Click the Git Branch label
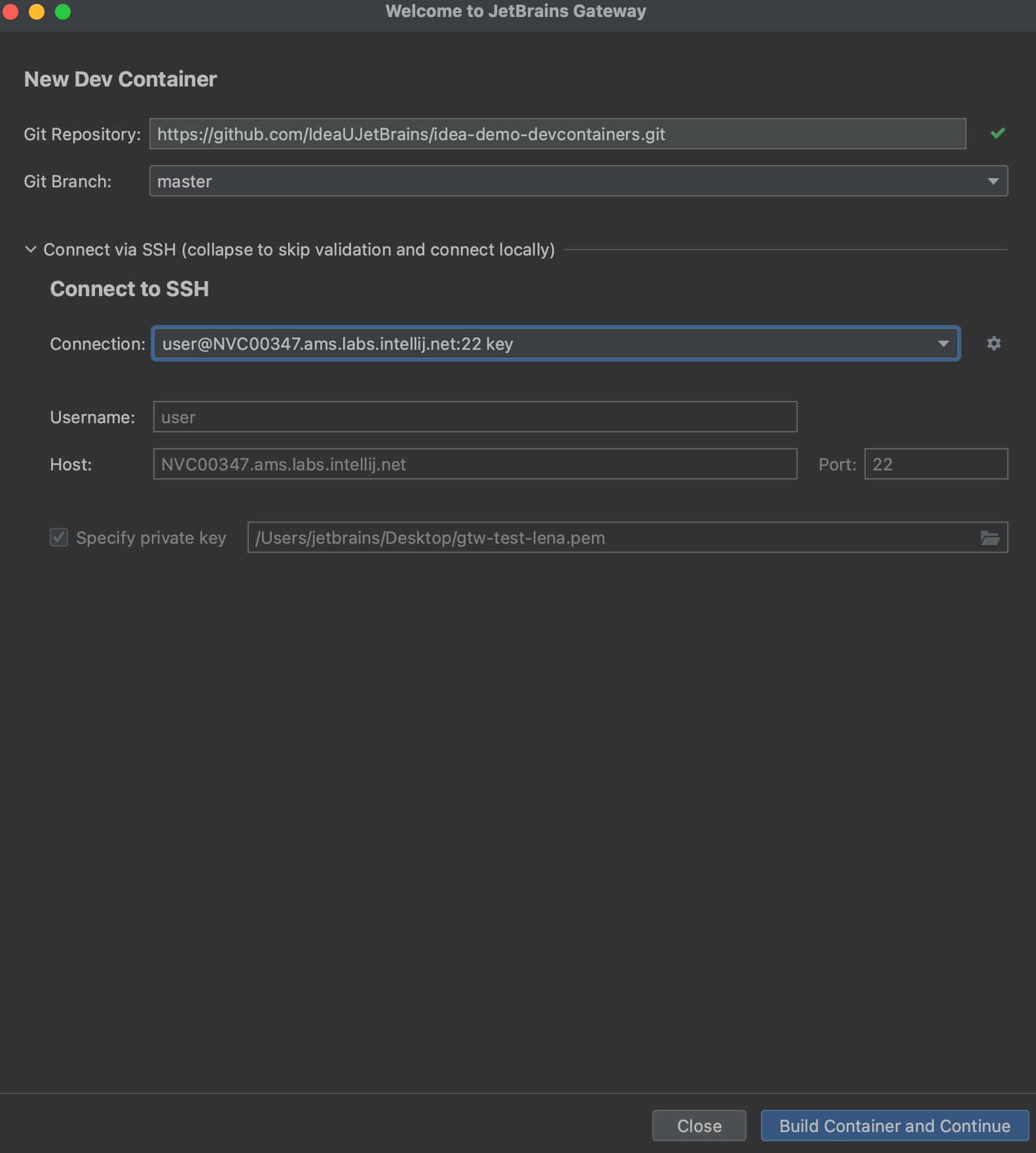The width and height of the screenshot is (1036, 1153). click(x=67, y=181)
